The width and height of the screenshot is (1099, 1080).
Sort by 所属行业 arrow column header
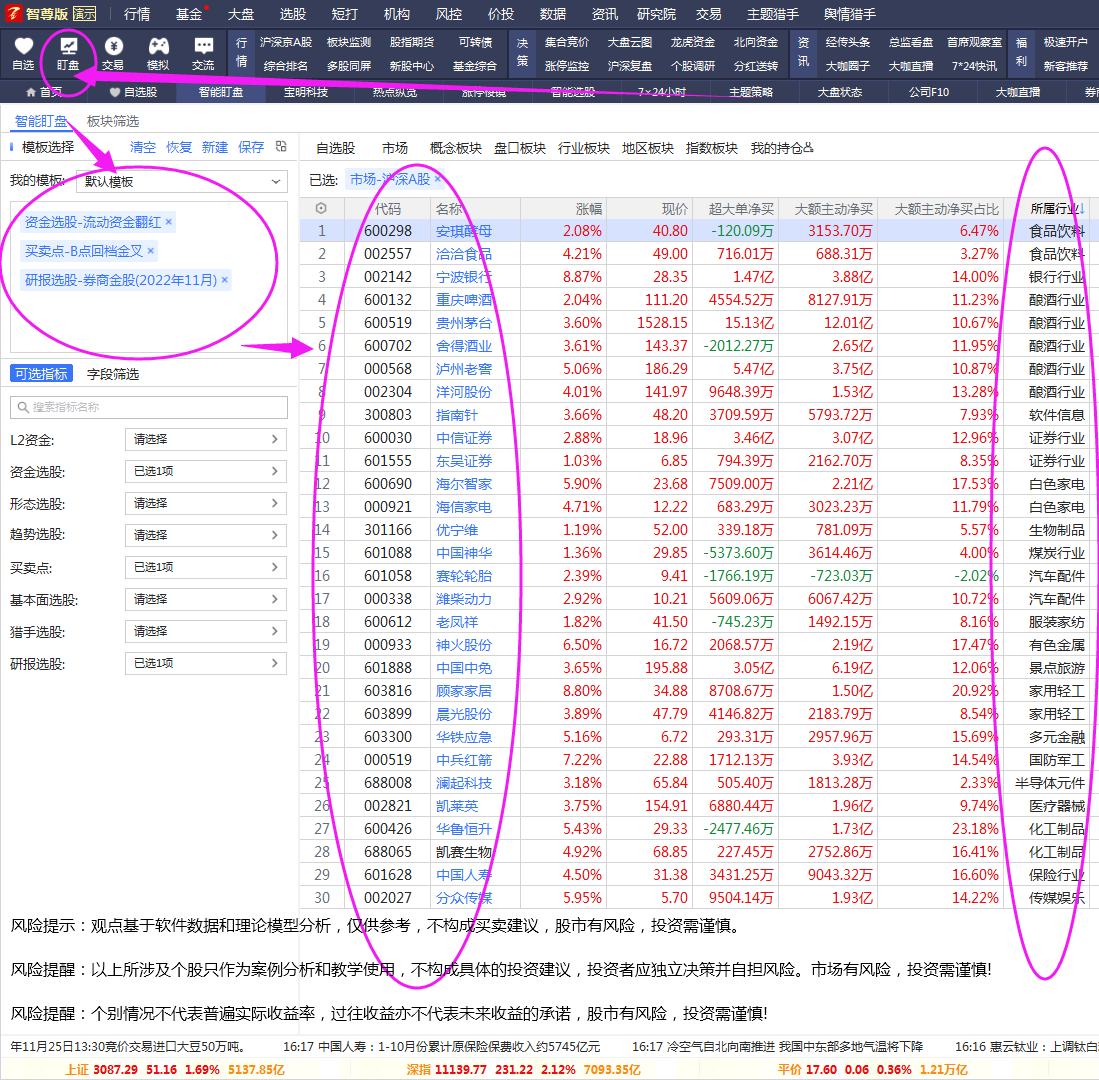1057,208
